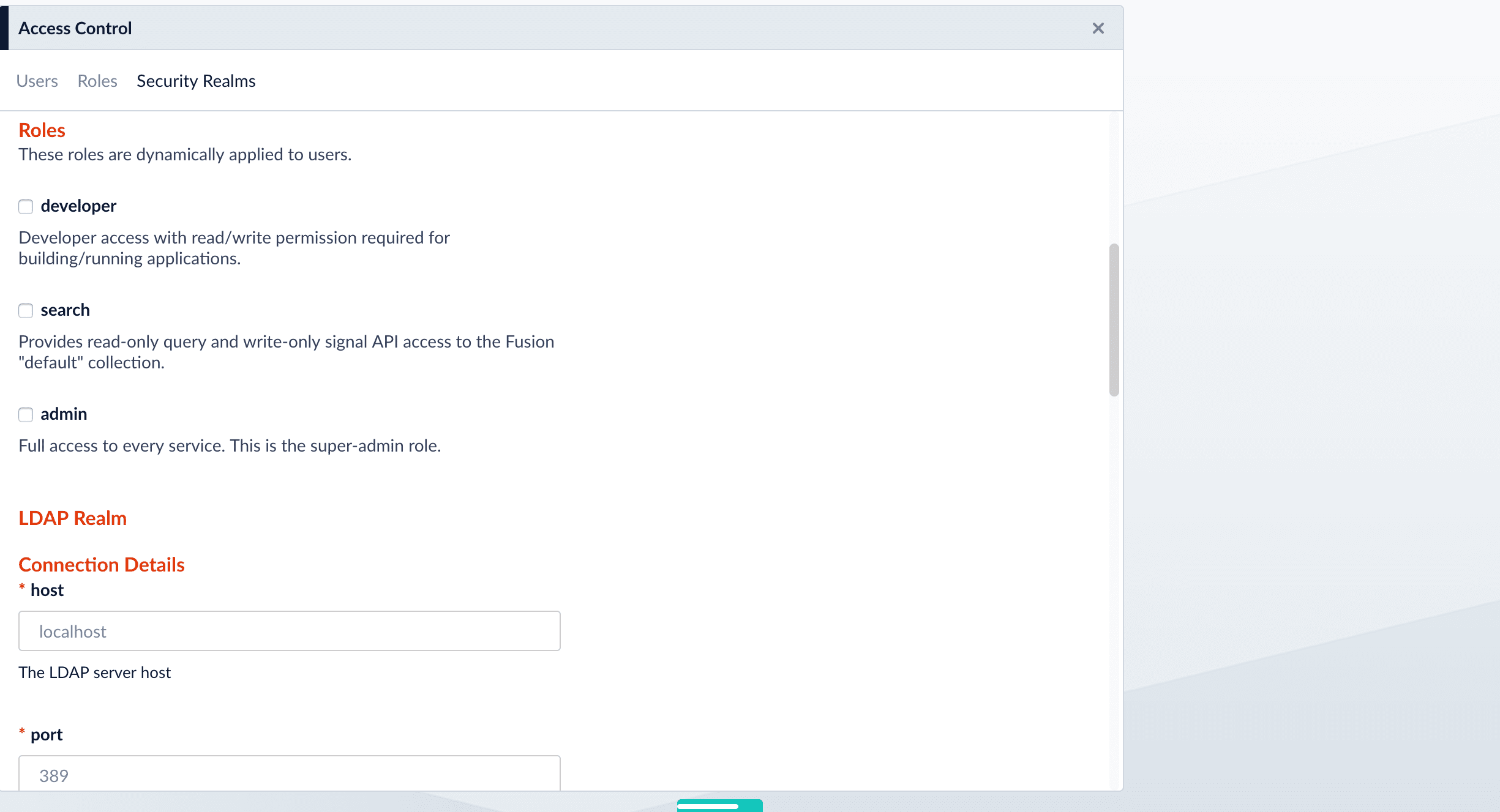Click the 'port' field label
The width and height of the screenshot is (1500, 812).
click(47, 735)
